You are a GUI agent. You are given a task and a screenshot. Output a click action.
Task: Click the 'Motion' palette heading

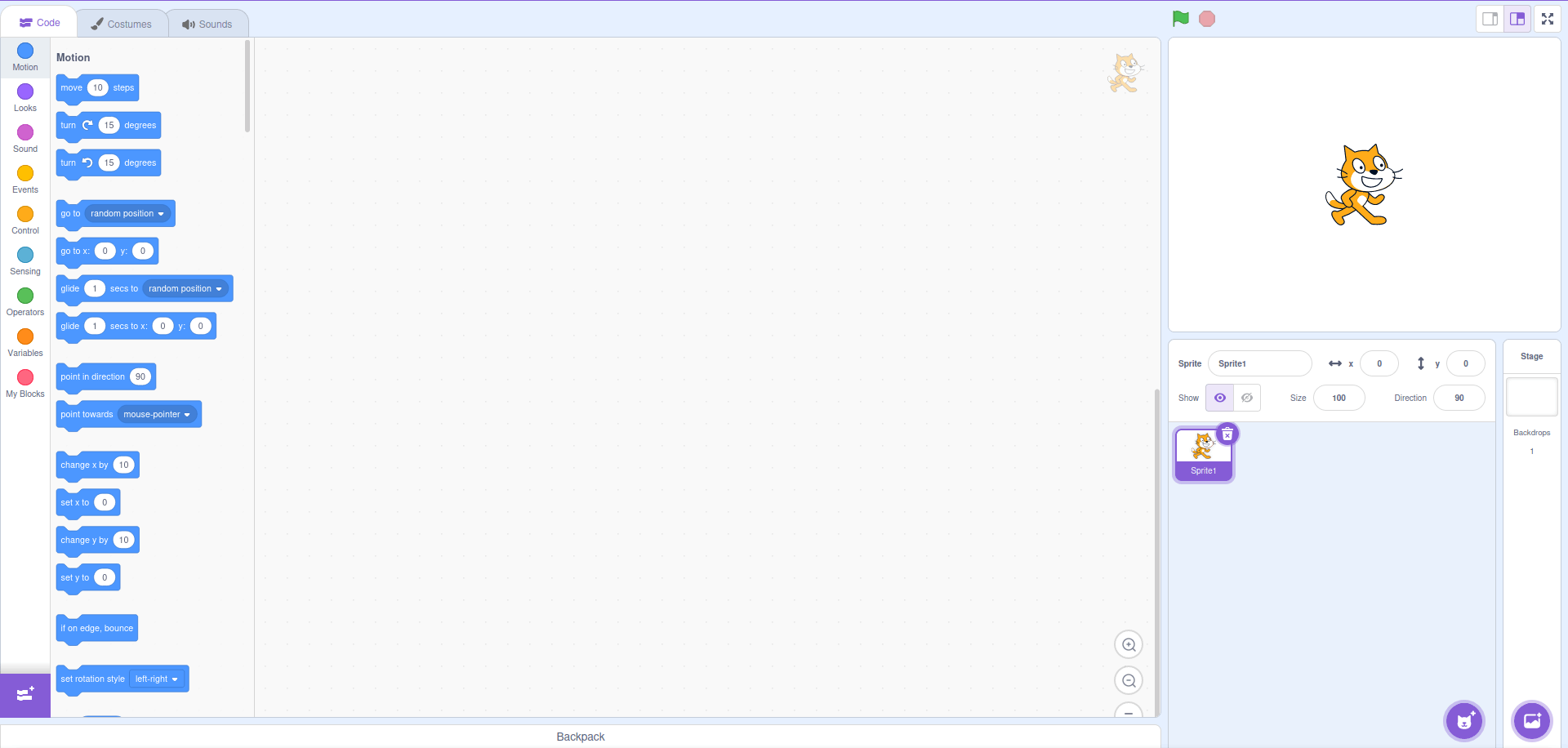pos(73,57)
